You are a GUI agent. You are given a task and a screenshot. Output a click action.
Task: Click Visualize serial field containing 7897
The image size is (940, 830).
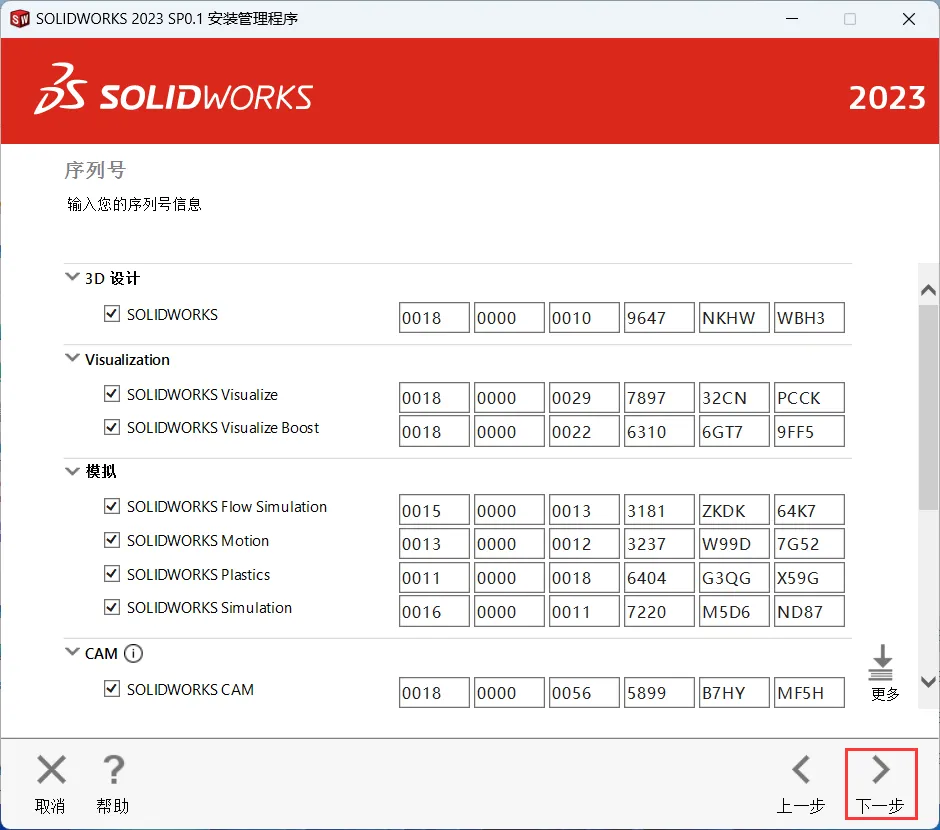(659, 397)
